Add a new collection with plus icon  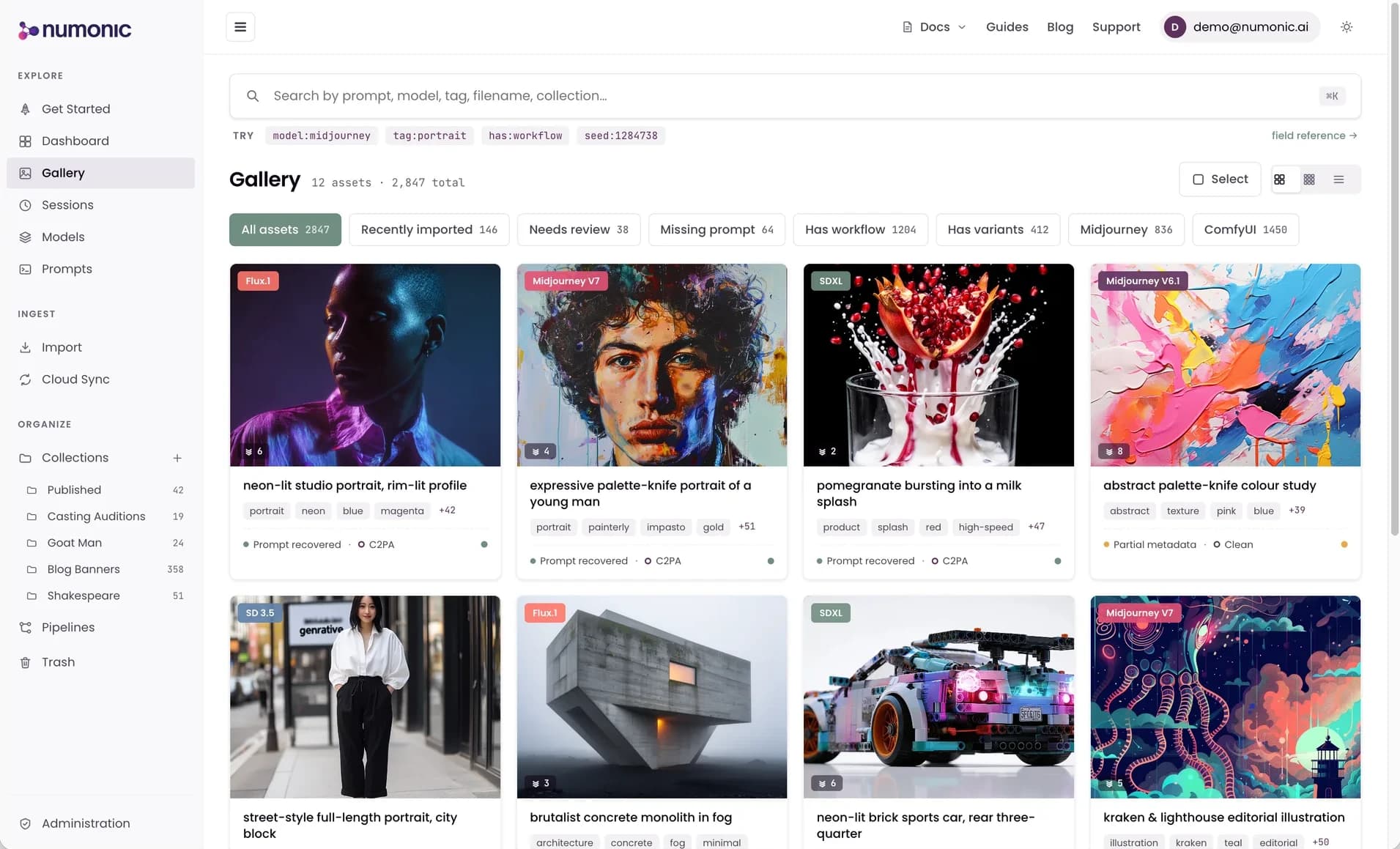(x=177, y=458)
